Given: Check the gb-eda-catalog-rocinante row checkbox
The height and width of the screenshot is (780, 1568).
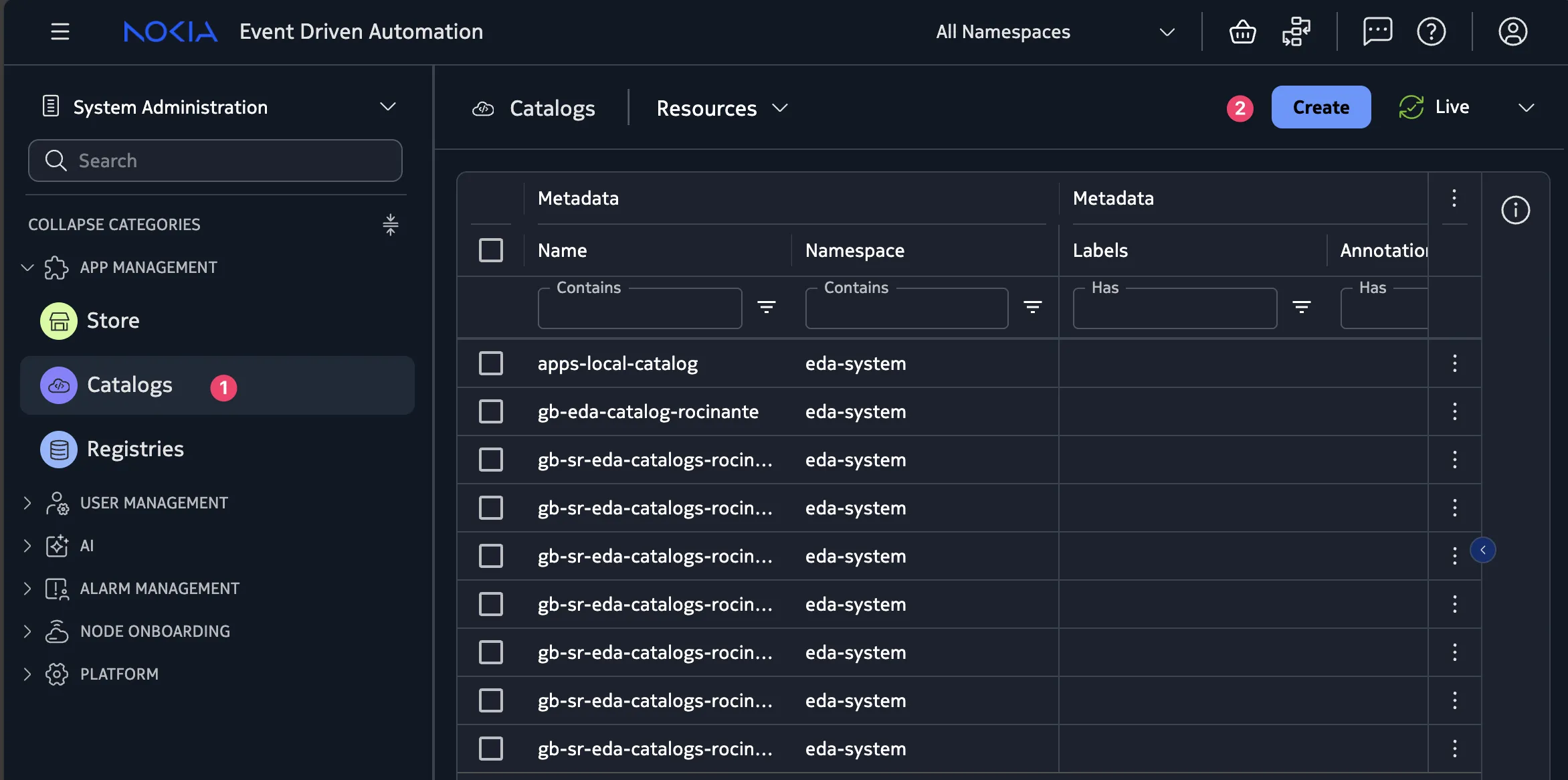Looking at the screenshot, I should tap(491, 411).
